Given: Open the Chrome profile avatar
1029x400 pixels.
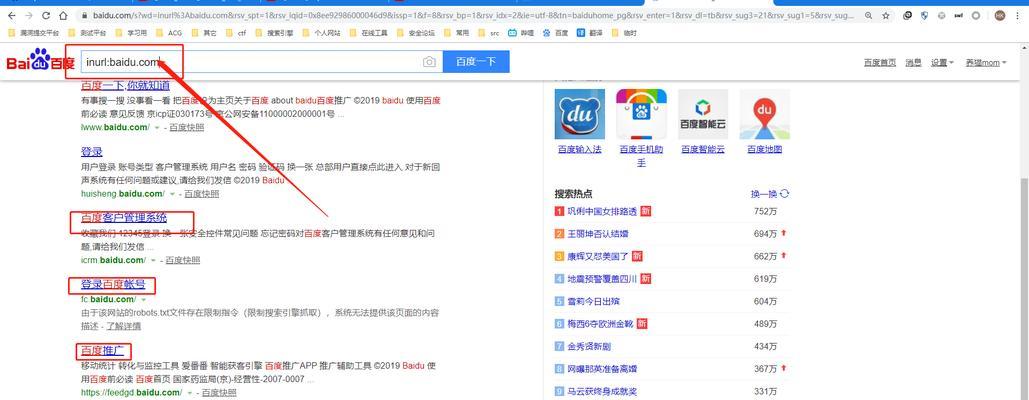Looking at the screenshot, I should click(999, 15).
